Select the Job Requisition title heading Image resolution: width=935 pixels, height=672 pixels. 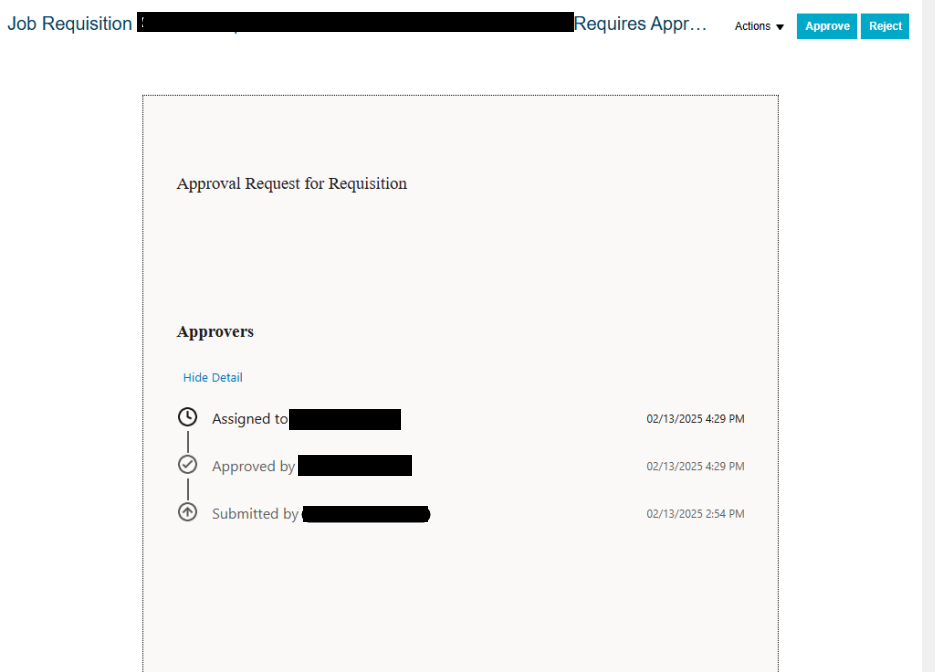tap(68, 23)
